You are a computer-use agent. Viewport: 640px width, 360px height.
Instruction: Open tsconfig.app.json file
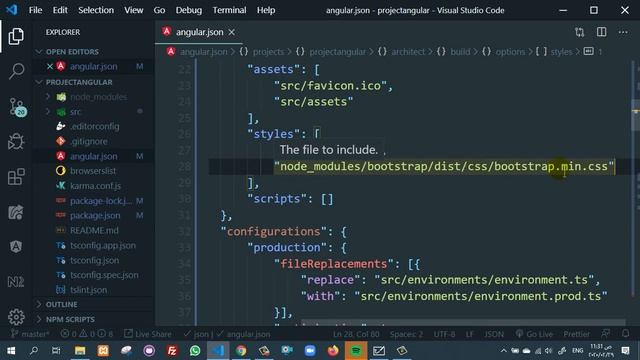pos(103,245)
